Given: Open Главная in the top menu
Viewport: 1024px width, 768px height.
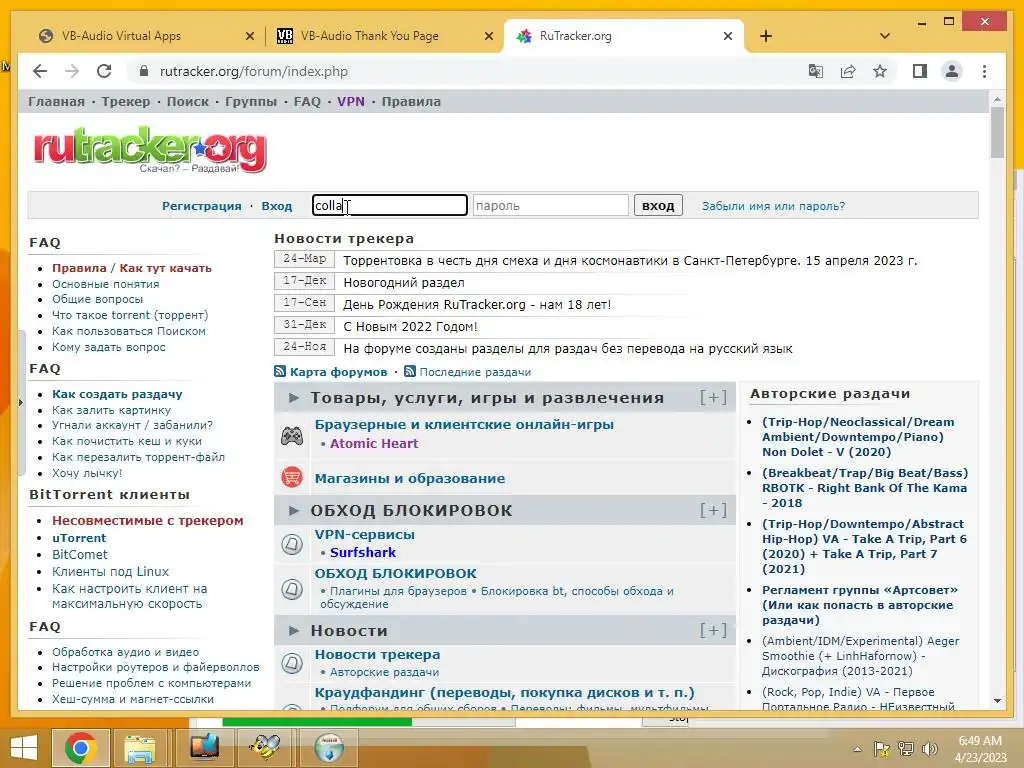Looking at the screenshot, I should pos(56,101).
